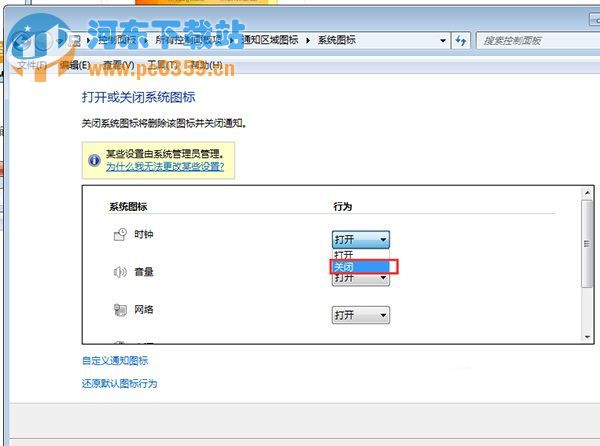Click the refresh button beside address bar

461,41
